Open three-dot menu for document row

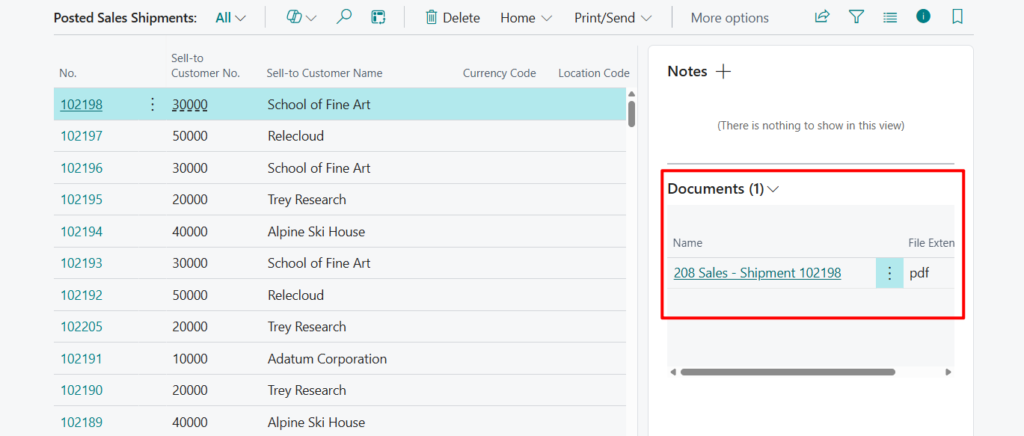click(889, 273)
